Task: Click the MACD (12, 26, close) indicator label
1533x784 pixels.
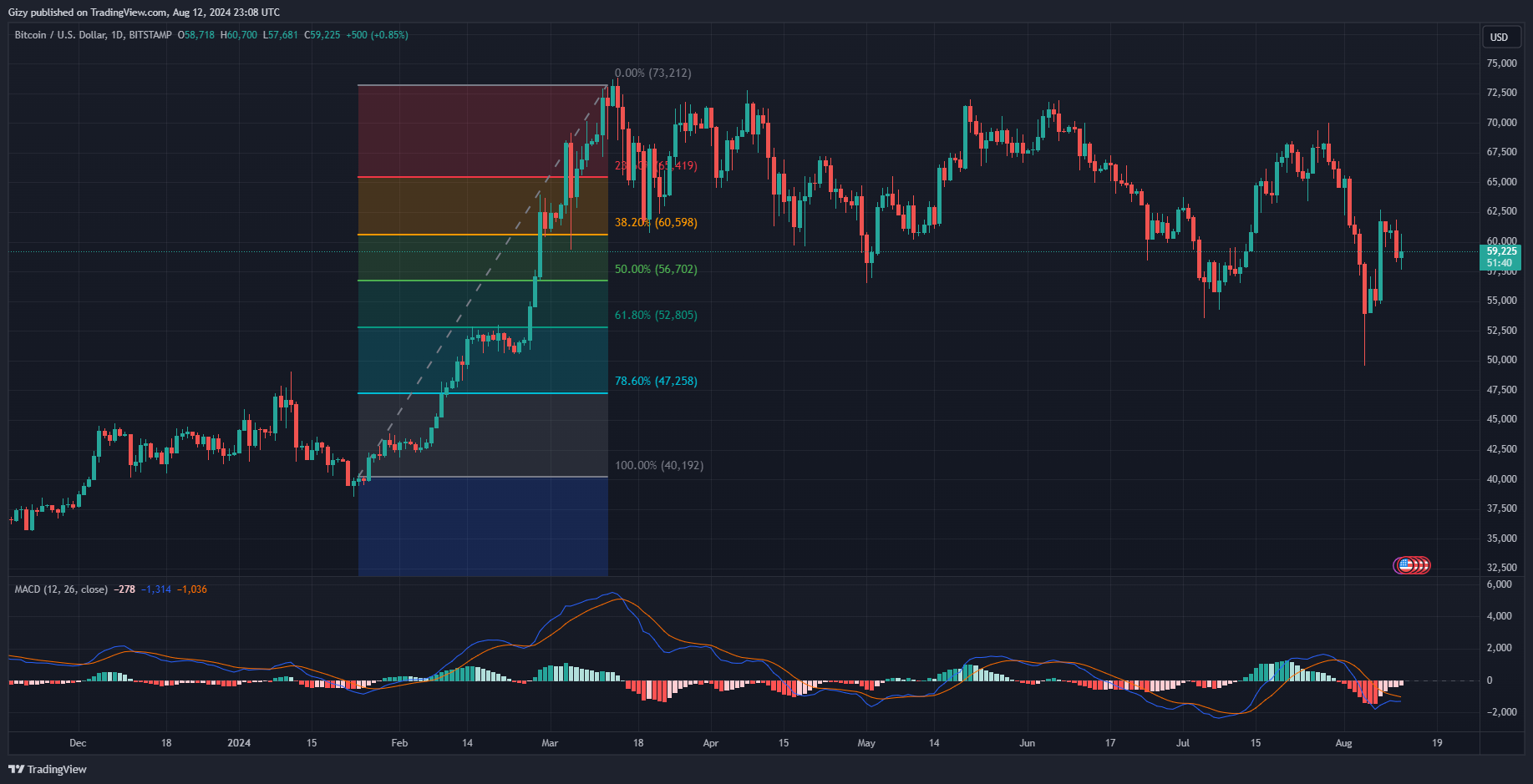Action: [61, 589]
